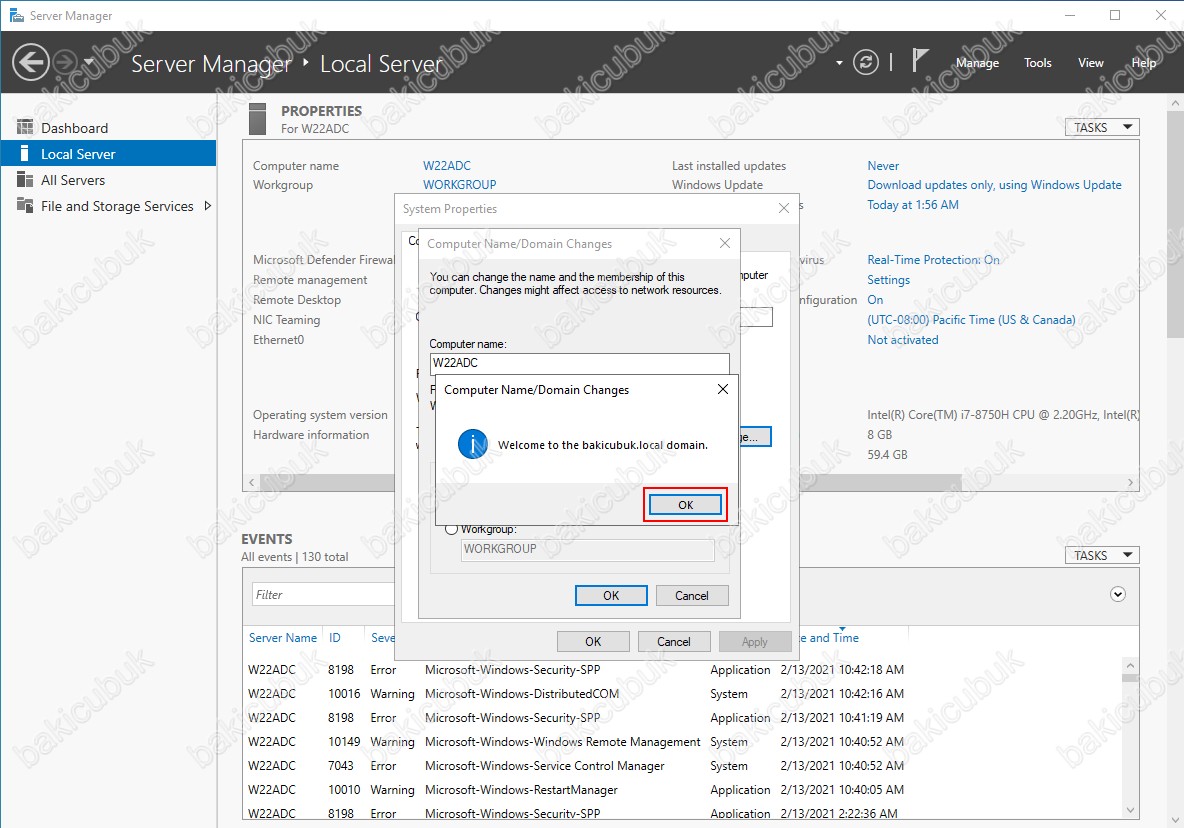1184x828 pixels.
Task: Click OK in the Welcome to domain message
Action: coord(685,504)
